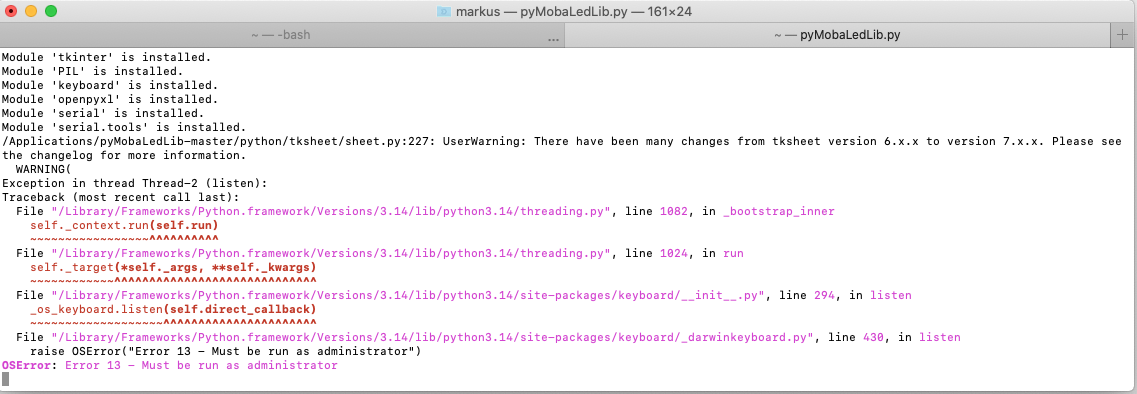The height and width of the screenshot is (394, 1137).
Task: Click the line "Module 'serial.tools' is installed."
Action: coord(124,127)
